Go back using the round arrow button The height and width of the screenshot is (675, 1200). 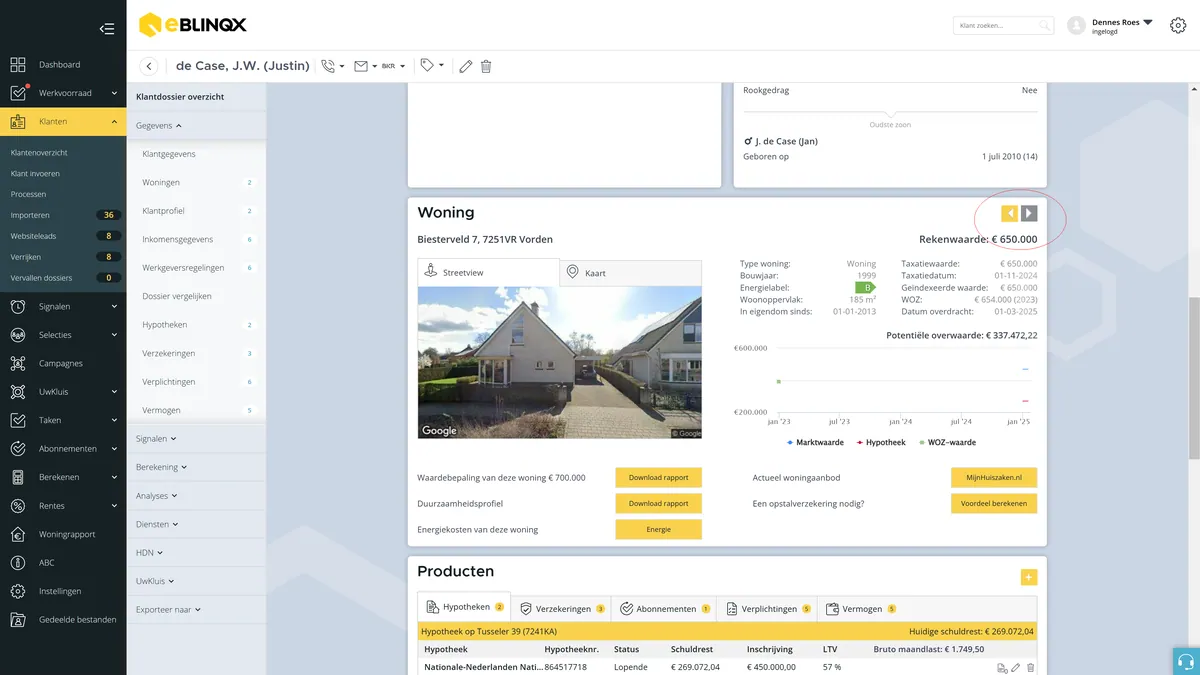(x=149, y=66)
